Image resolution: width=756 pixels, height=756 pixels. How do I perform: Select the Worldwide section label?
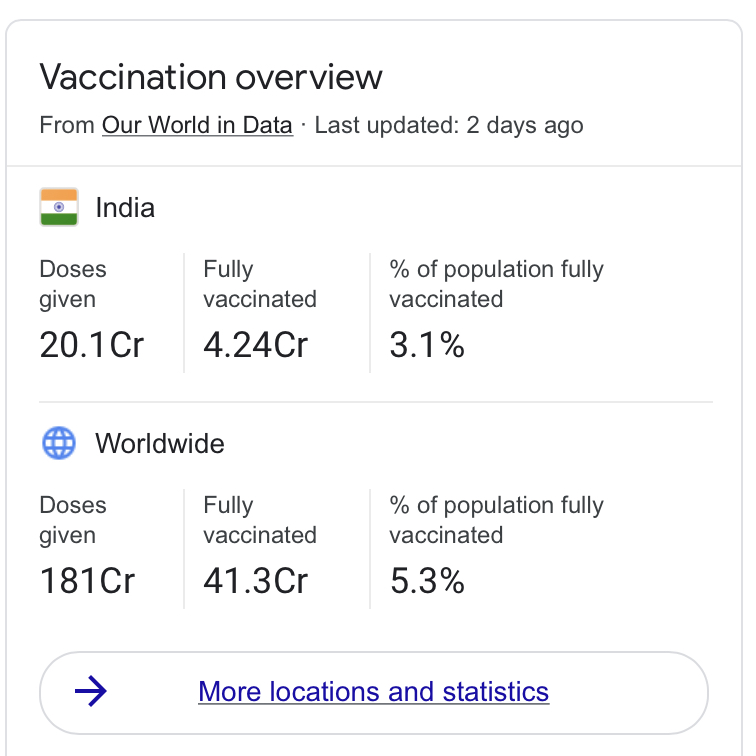click(x=160, y=444)
